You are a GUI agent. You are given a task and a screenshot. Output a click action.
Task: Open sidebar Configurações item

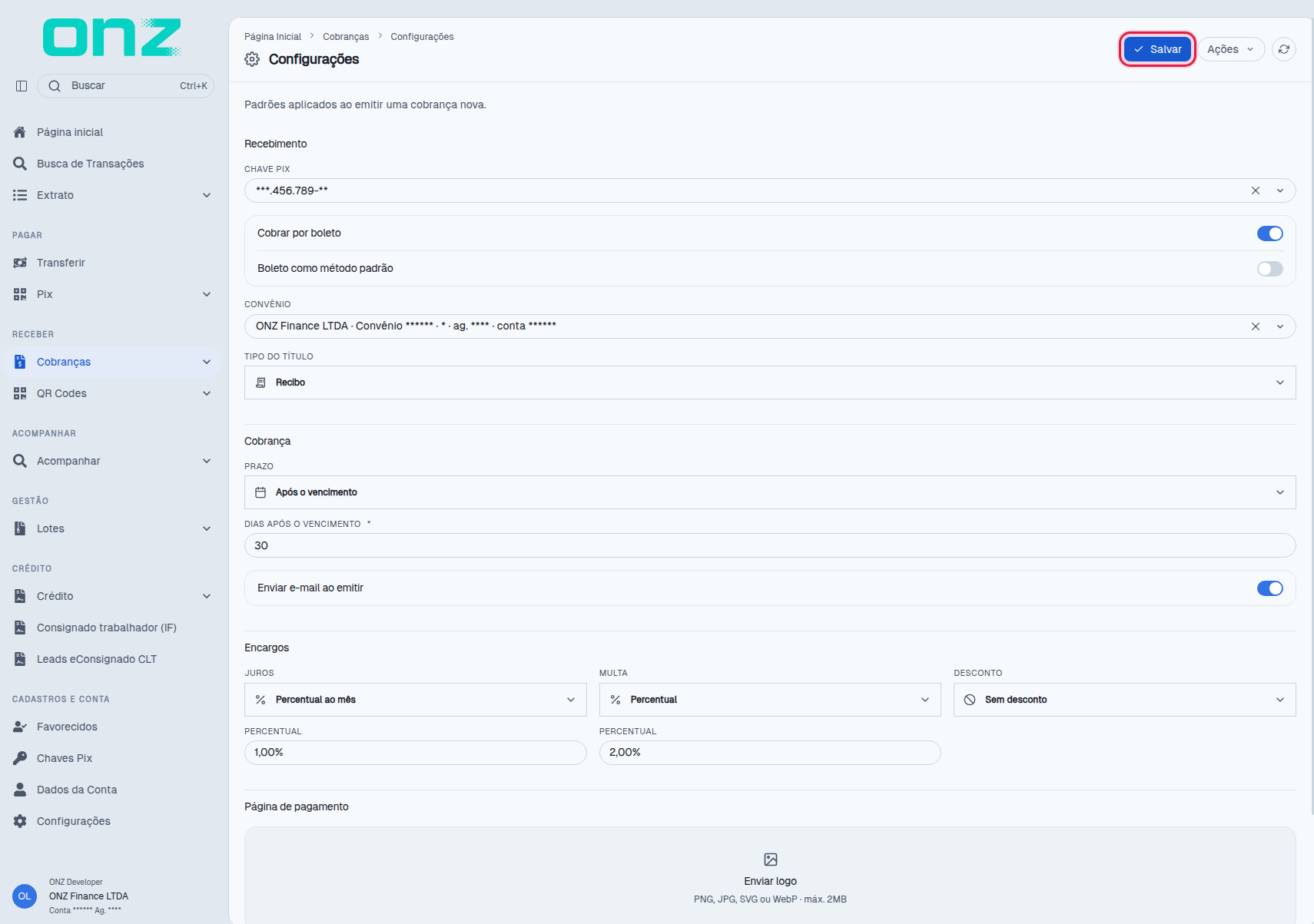point(112,821)
